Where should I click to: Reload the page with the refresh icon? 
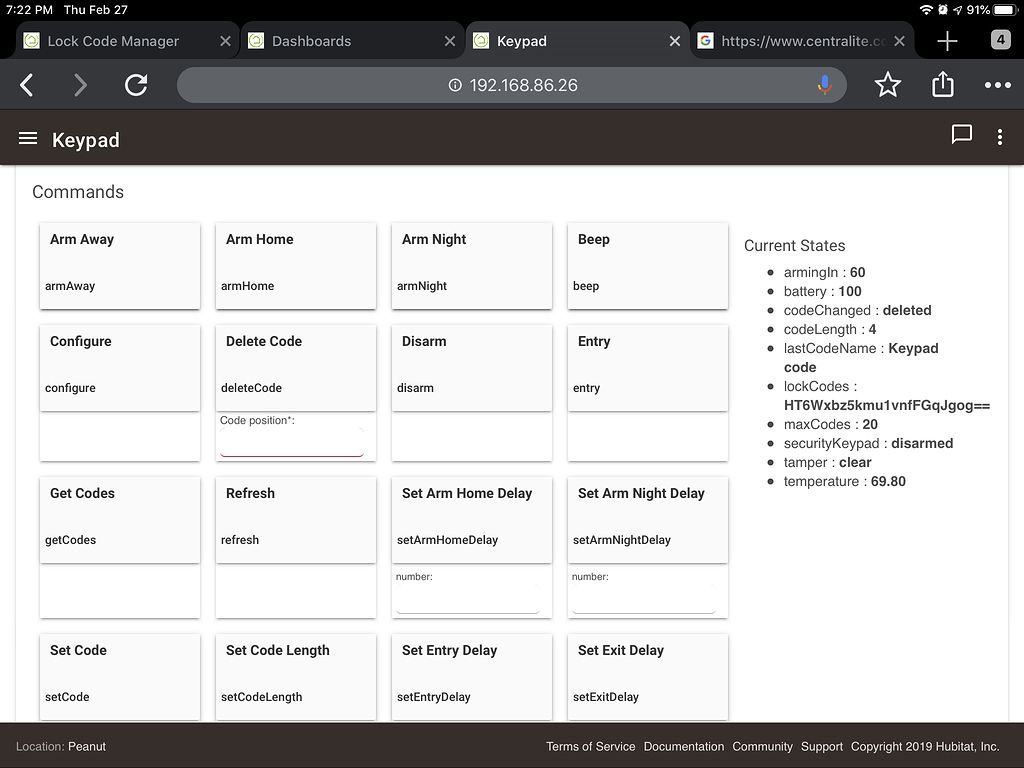click(x=136, y=85)
